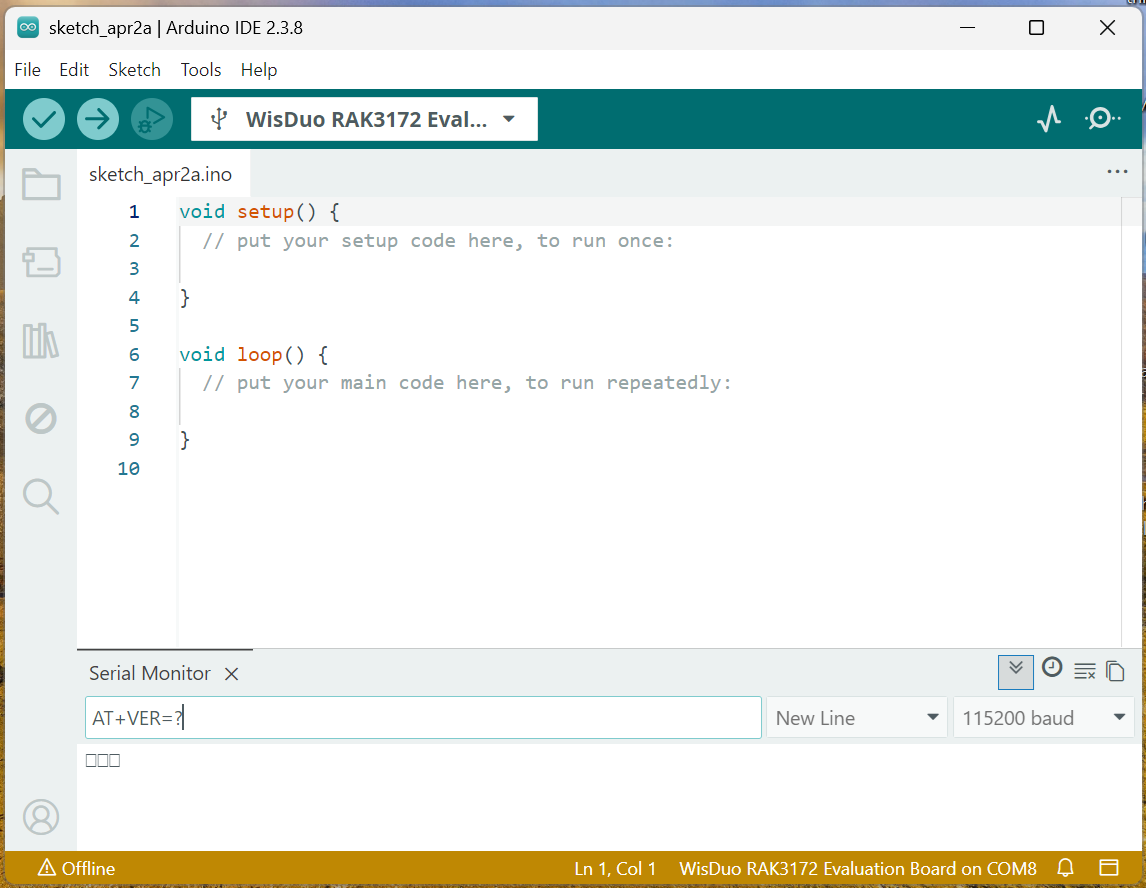Toggle autoscroll in Serial Monitor

[x=1016, y=671]
